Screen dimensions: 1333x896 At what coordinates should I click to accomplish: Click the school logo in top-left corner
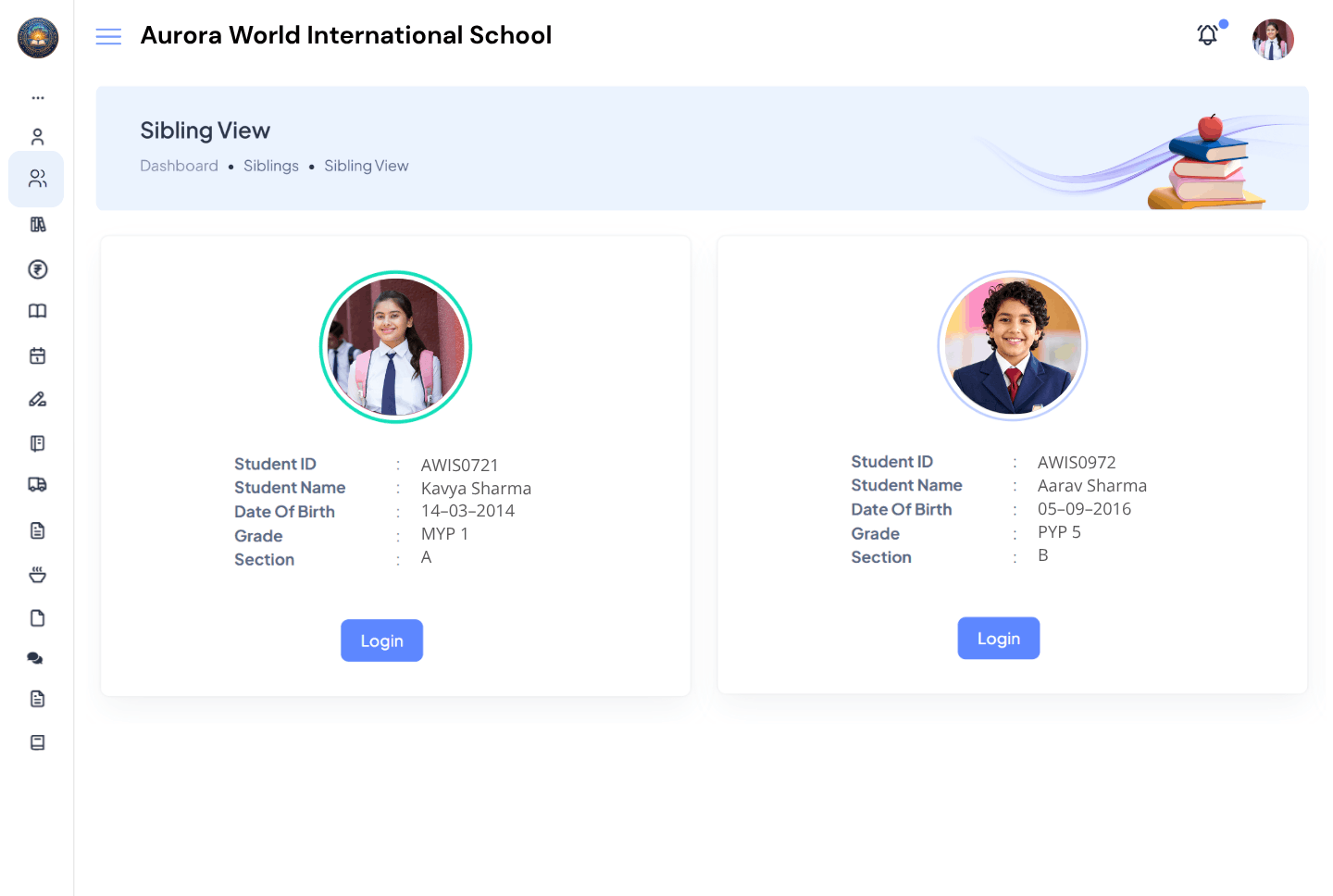pyautogui.click(x=37, y=38)
